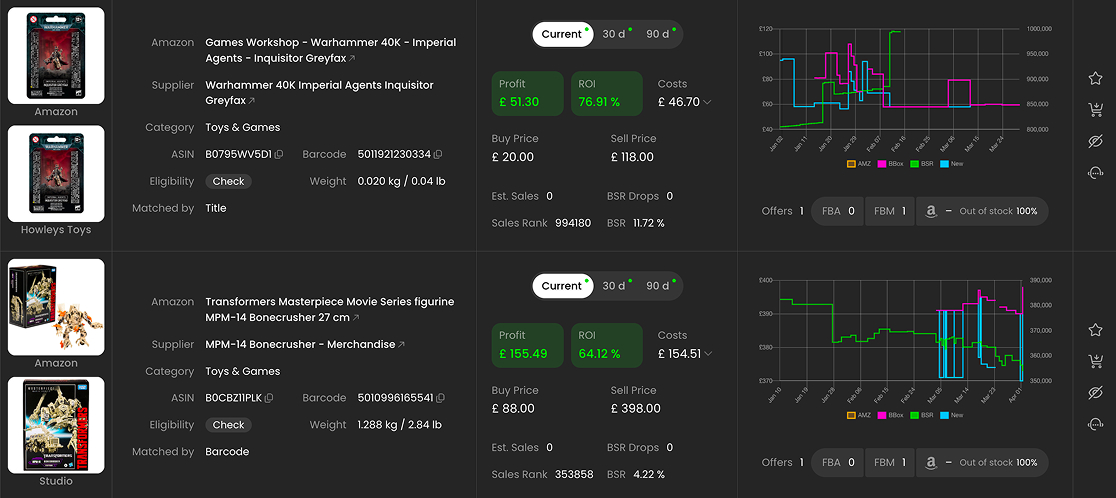Open the Amazon thumbnail image of Bonecrusher figurine
Screen dimensions: 1116x498
56,307
